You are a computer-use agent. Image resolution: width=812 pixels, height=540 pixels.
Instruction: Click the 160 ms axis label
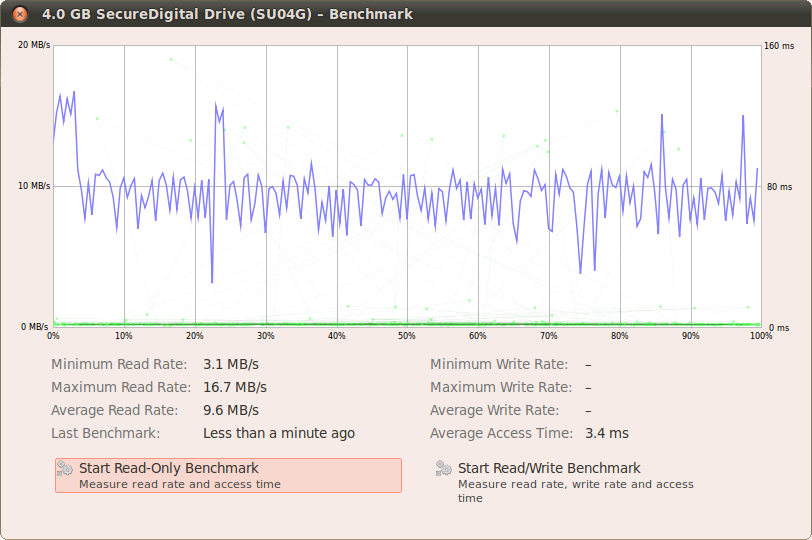[779, 46]
